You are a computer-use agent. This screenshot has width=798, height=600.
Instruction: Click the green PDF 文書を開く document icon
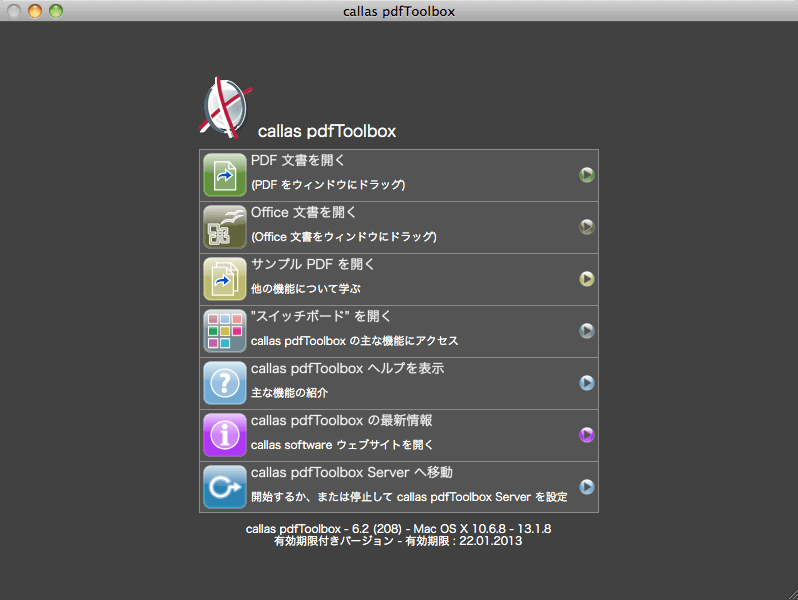225,175
